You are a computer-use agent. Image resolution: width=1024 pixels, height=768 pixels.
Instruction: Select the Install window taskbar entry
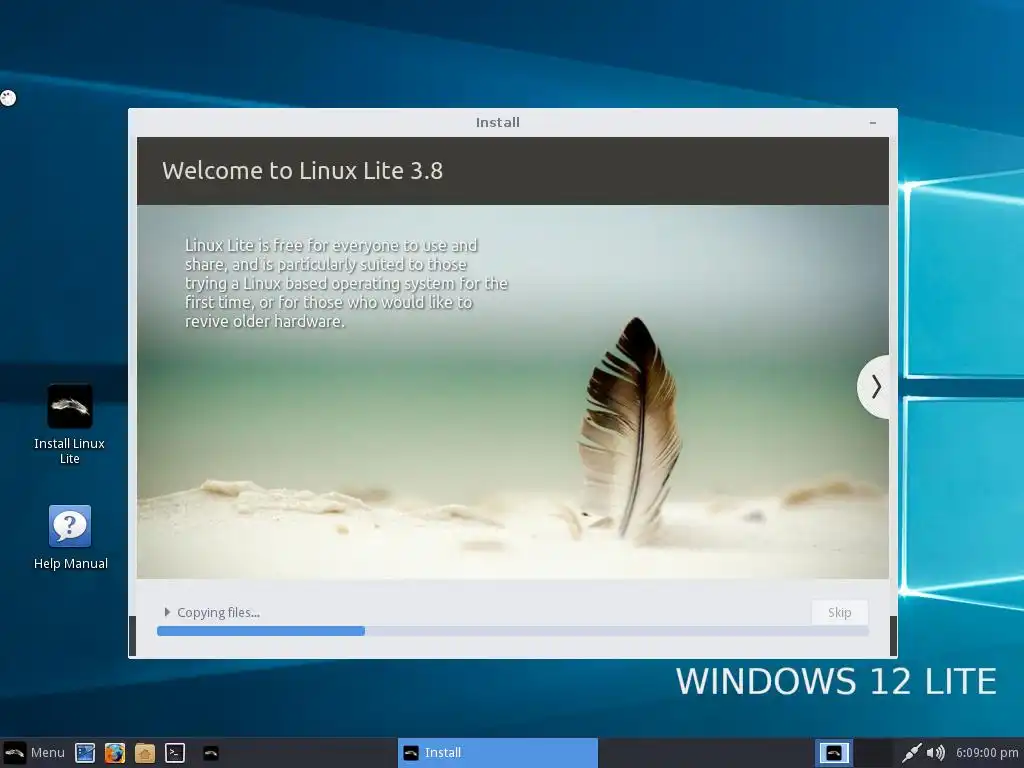click(x=498, y=753)
